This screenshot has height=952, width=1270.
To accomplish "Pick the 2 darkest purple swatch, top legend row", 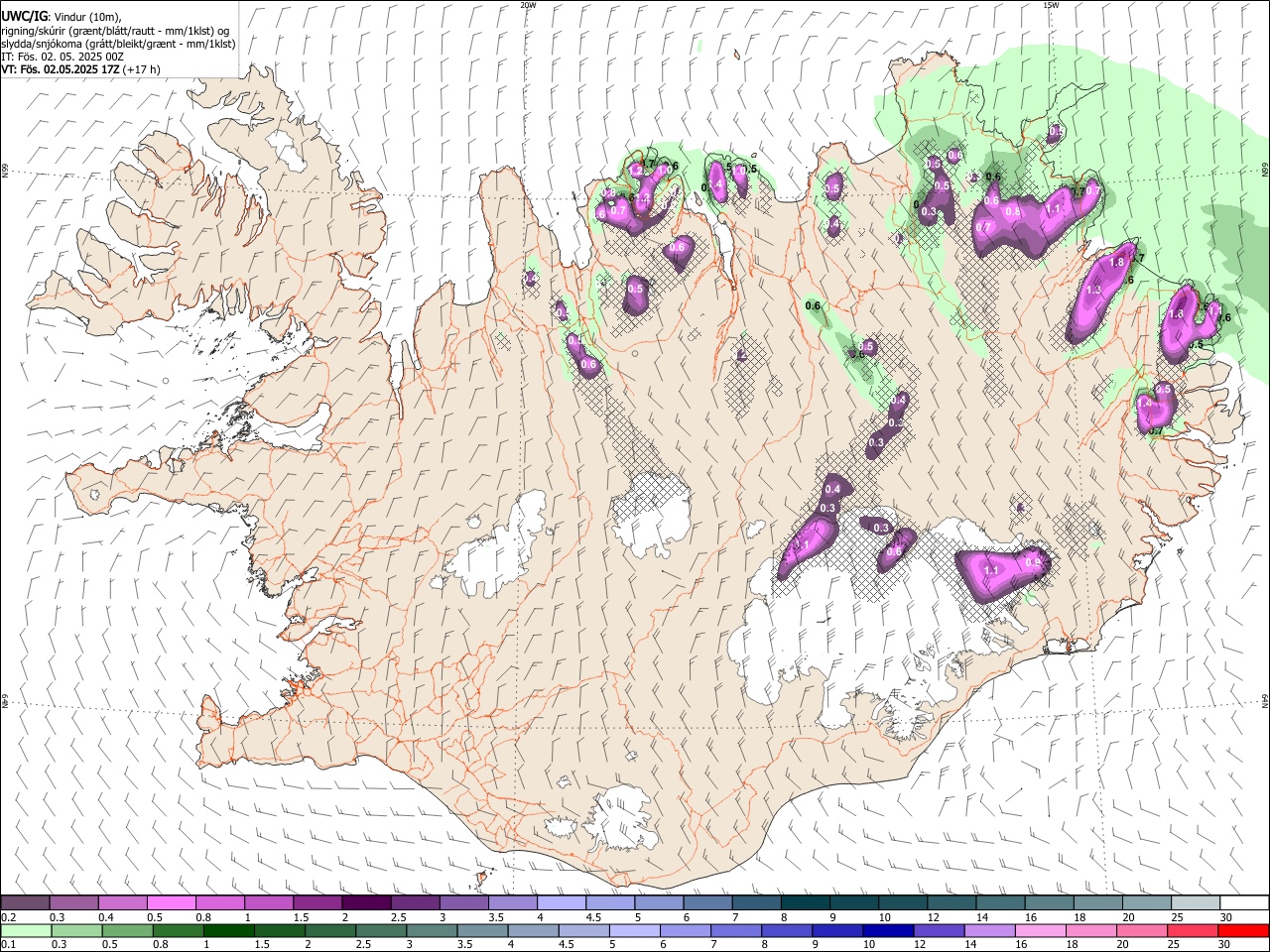I will (366, 903).
